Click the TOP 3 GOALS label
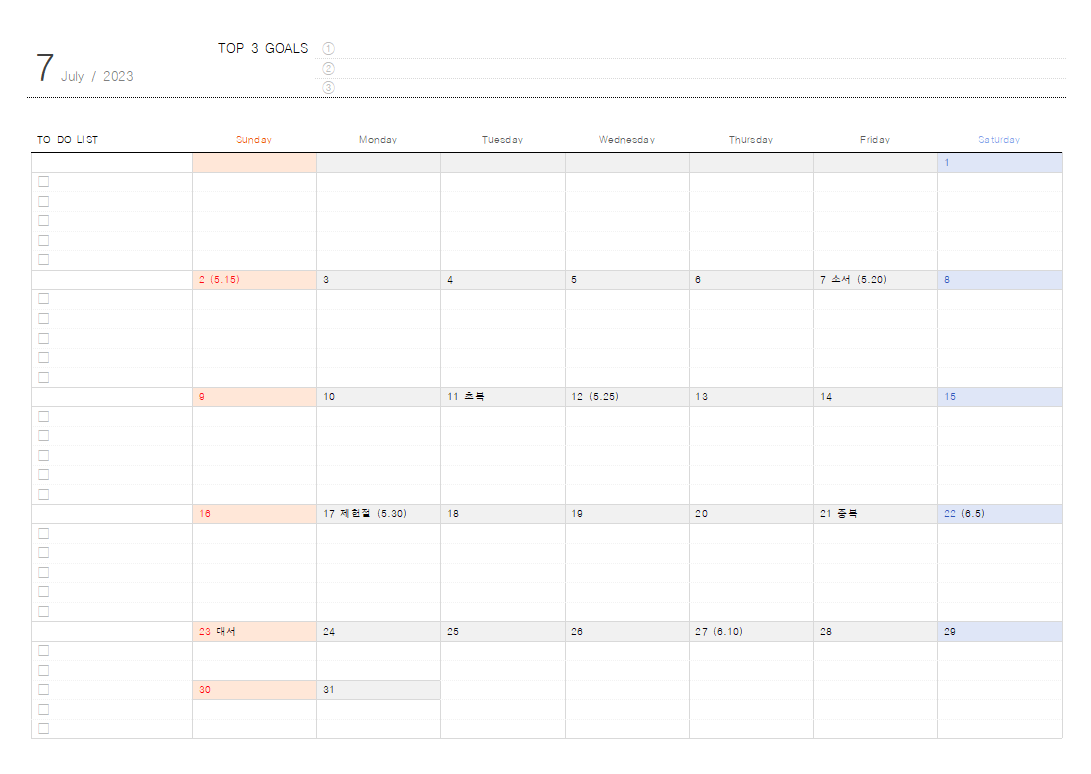1091x774 pixels. point(263,48)
